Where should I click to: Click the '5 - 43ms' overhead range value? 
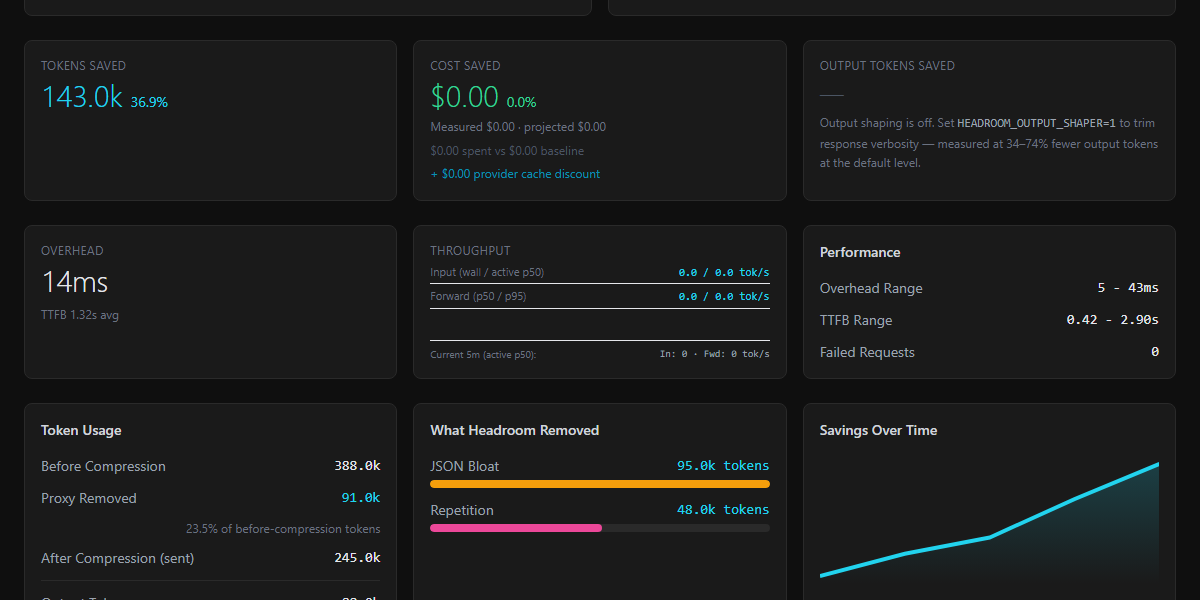click(1128, 288)
